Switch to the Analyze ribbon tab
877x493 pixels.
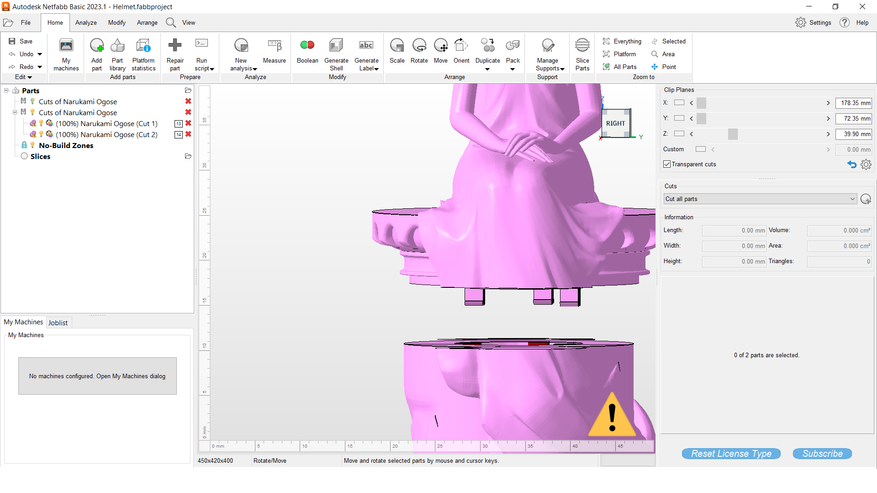coord(86,22)
